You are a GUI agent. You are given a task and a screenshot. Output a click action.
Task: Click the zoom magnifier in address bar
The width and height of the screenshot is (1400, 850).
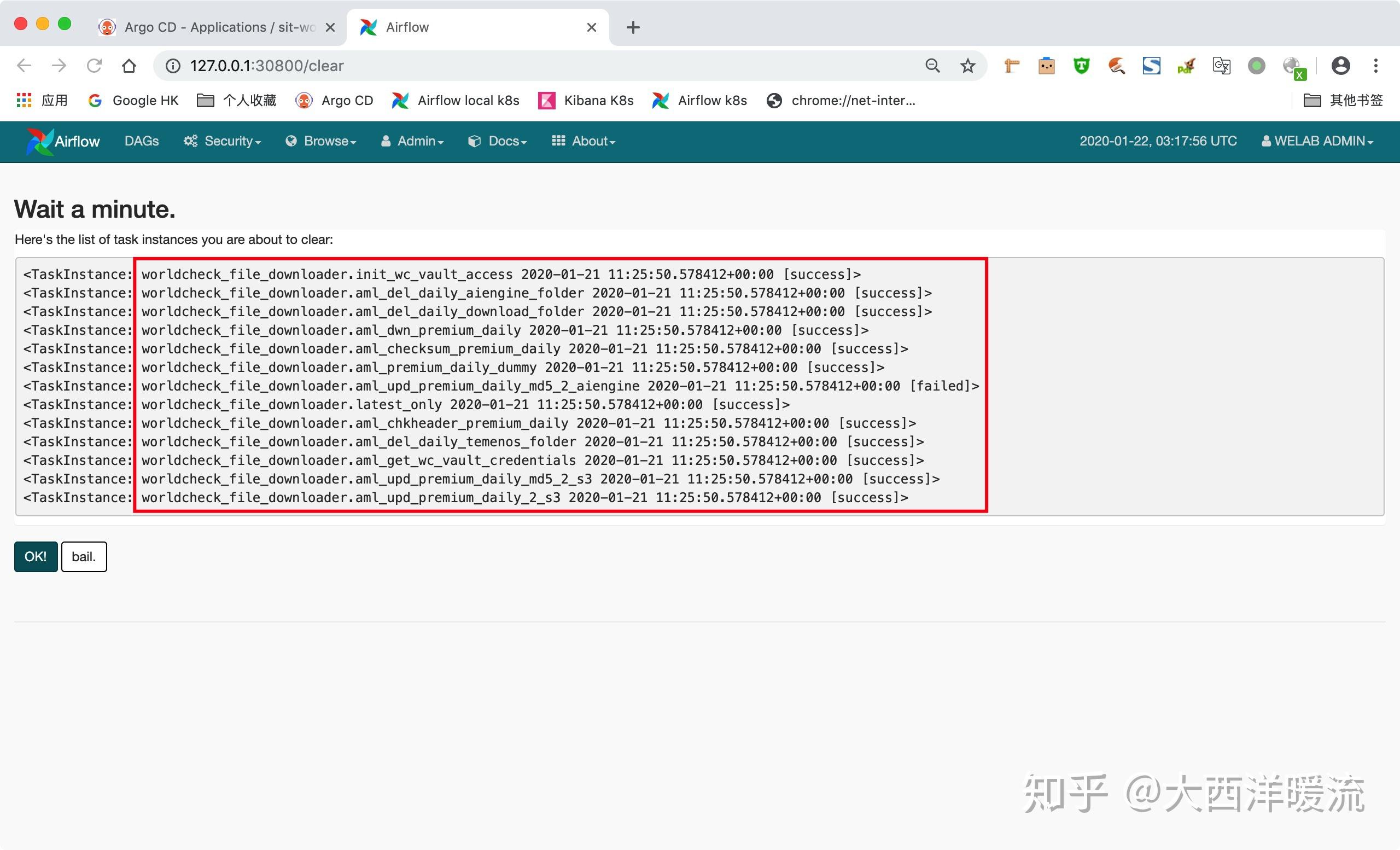tap(932, 65)
